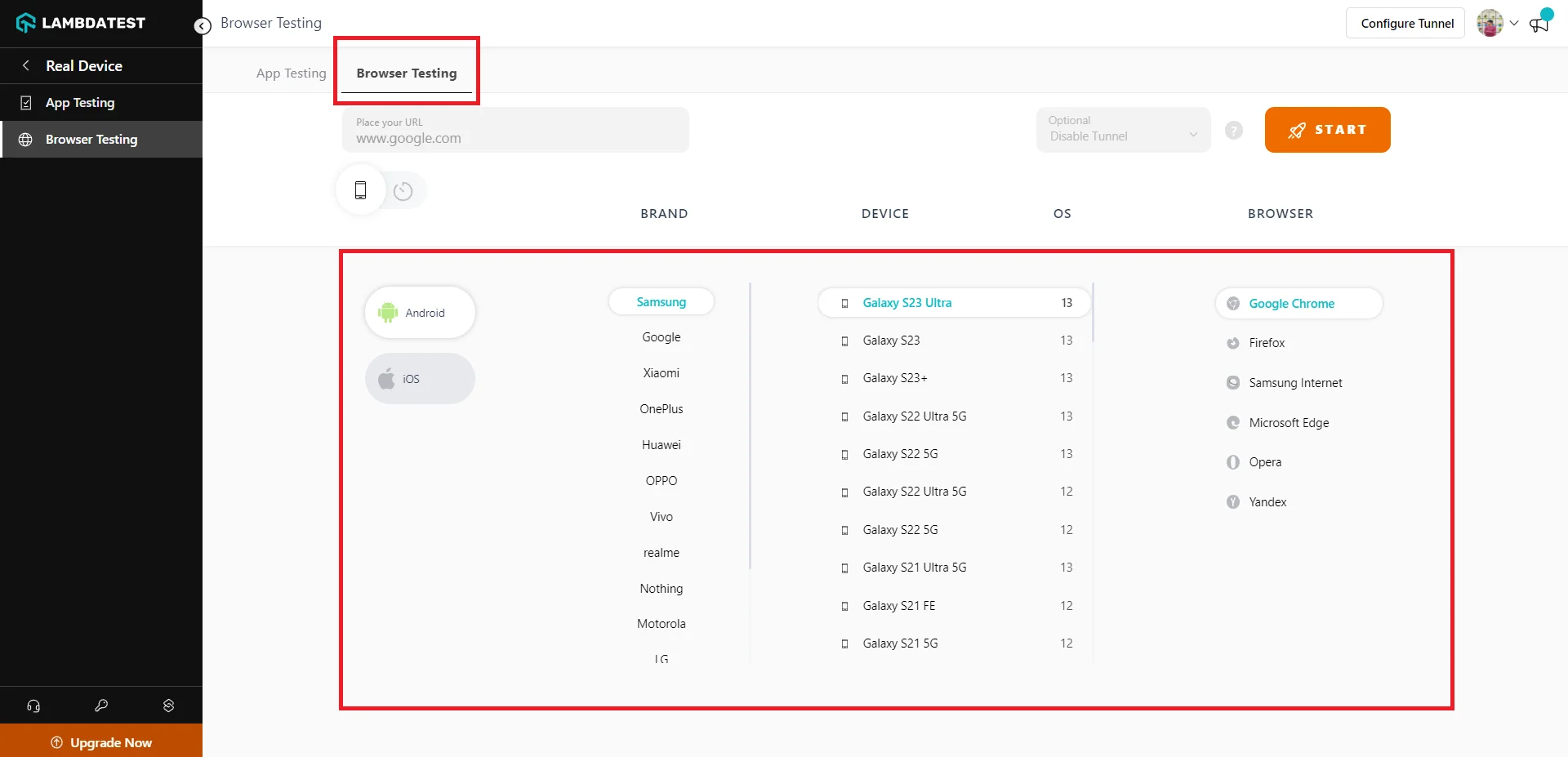Select Android operating system

[x=420, y=313]
